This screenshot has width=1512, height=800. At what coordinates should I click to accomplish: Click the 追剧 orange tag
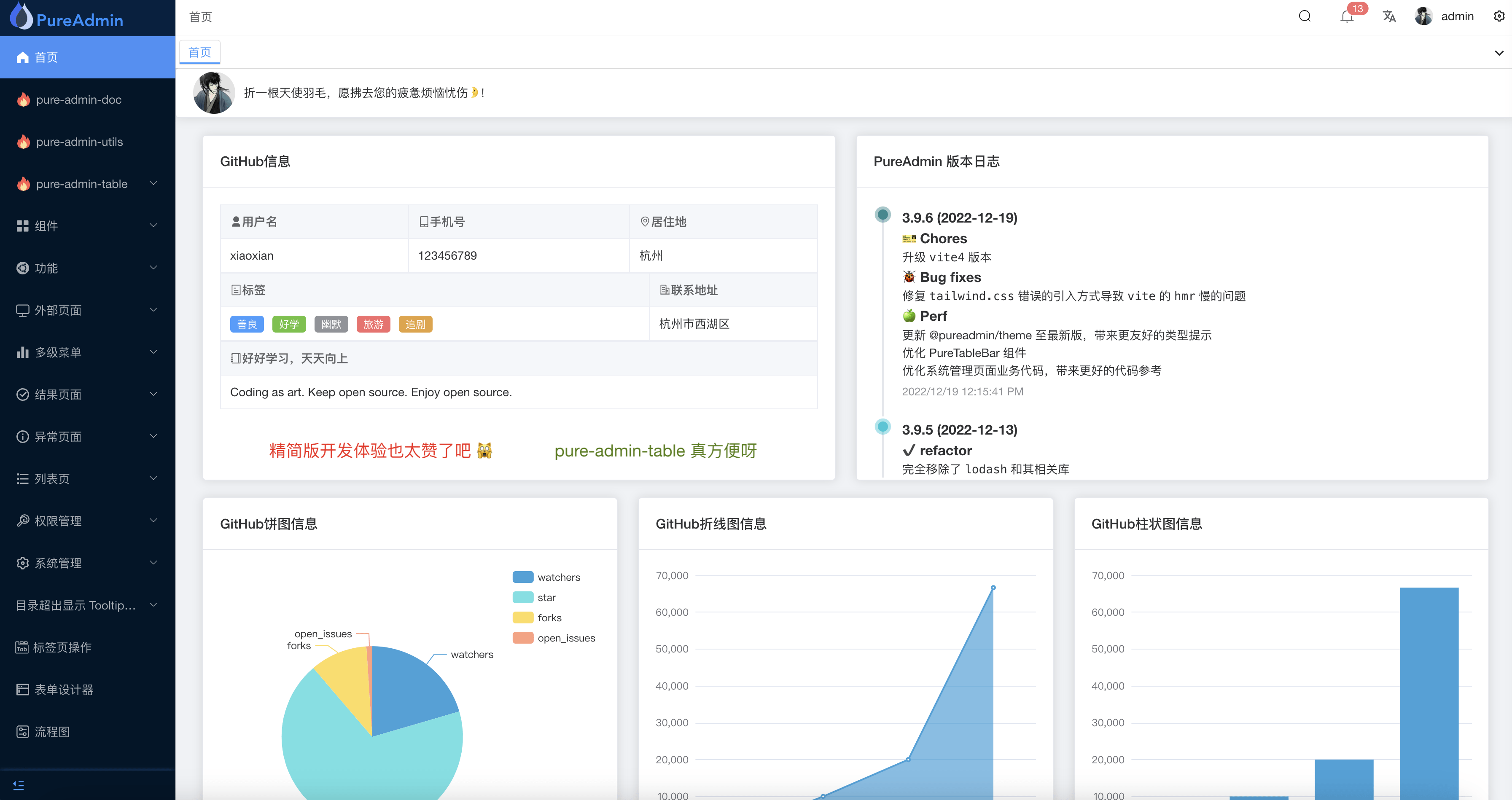416,324
